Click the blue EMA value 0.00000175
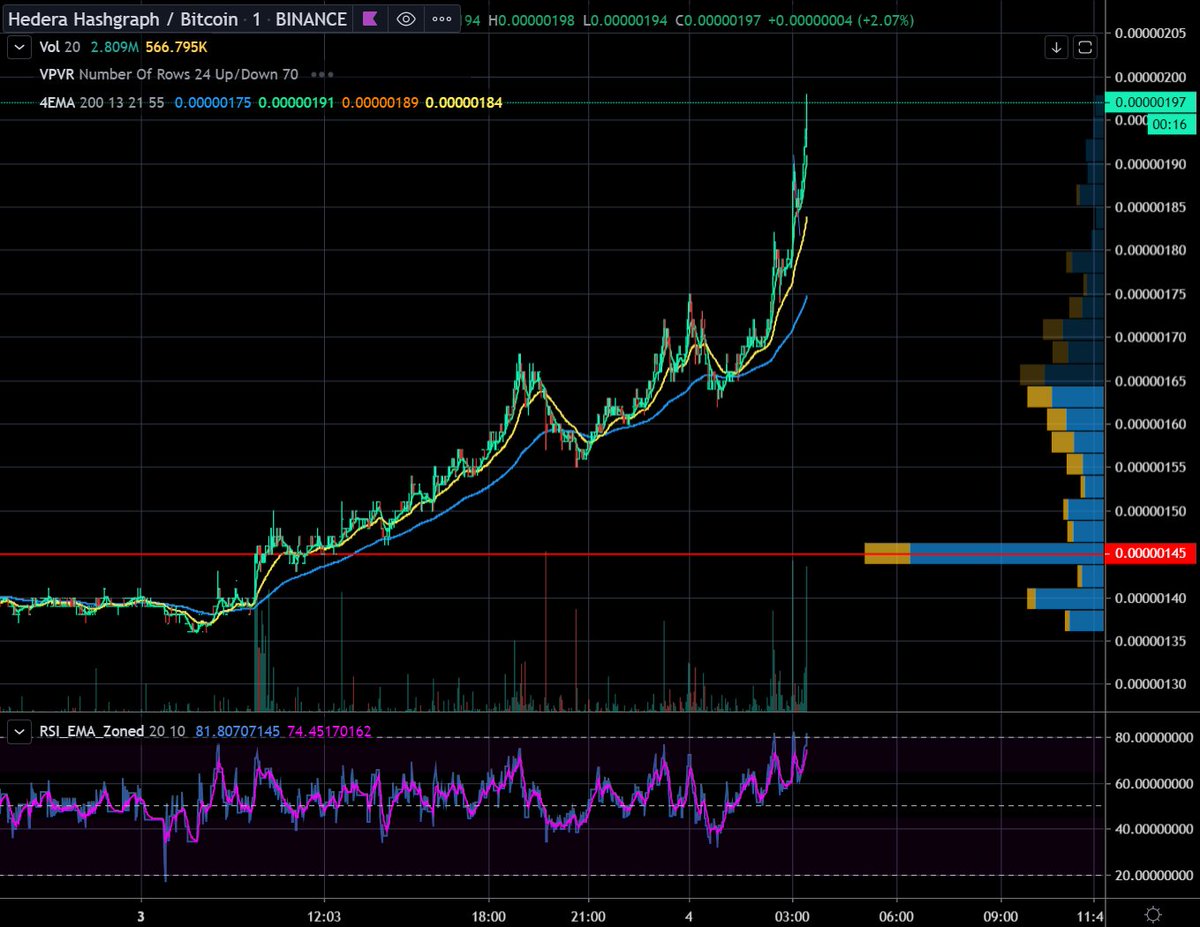Screen dimensions: 1200x927 click(215, 102)
